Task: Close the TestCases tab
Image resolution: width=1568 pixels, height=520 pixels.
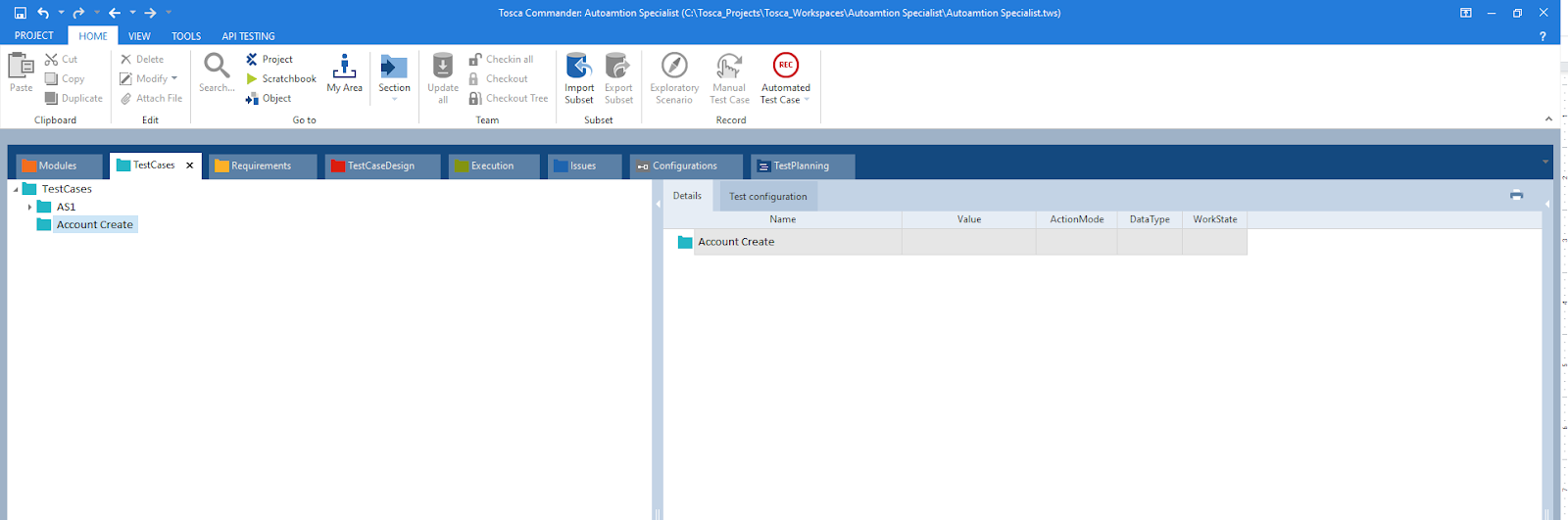Action: coord(190,165)
